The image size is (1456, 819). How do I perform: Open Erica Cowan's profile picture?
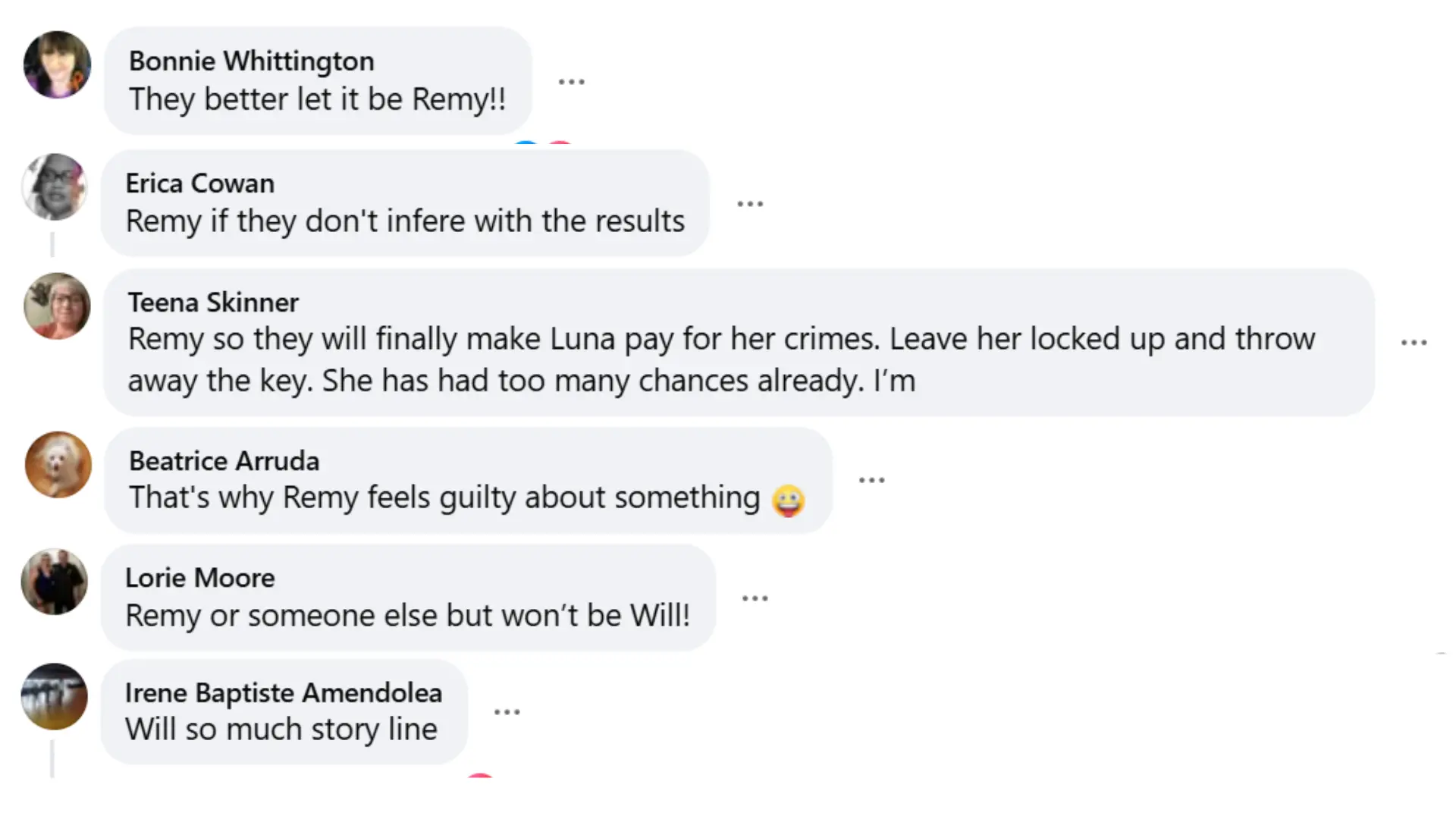pyautogui.click(x=54, y=187)
